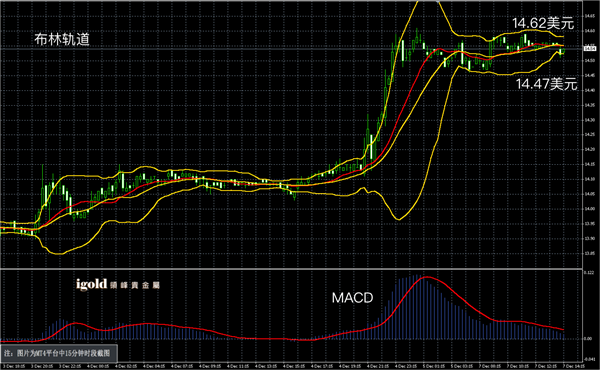Click the MACD top scale value
This screenshot has width=600, height=370.
click(x=589, y=273)
